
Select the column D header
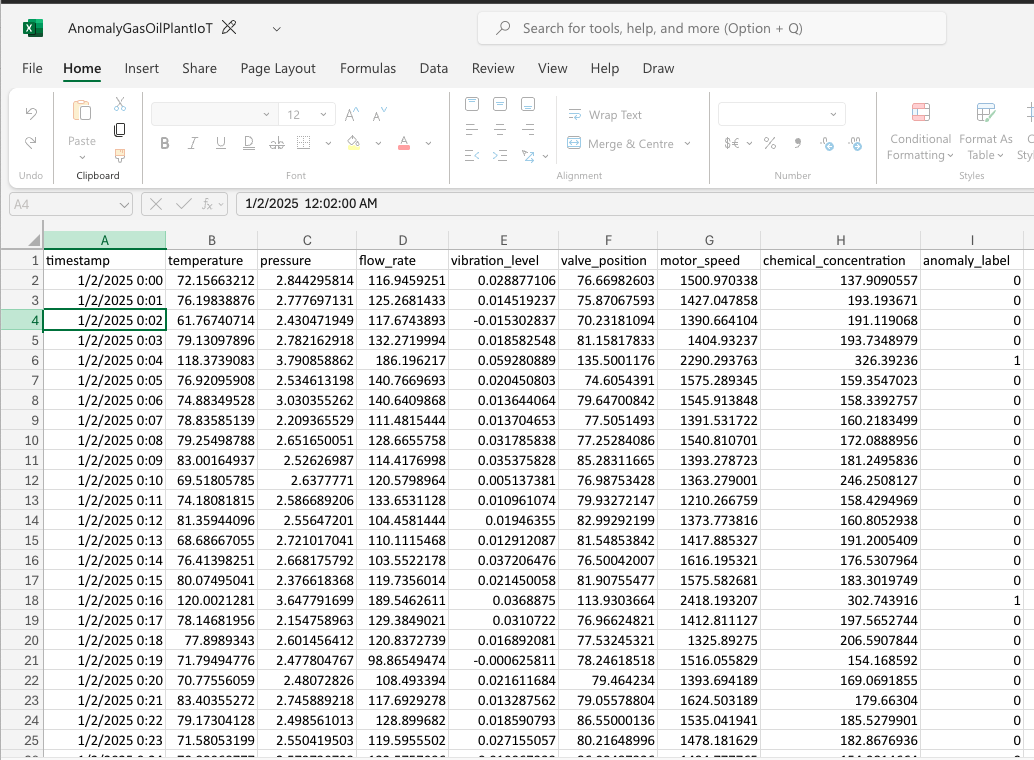pyautogui.click(x=402, y=240)
